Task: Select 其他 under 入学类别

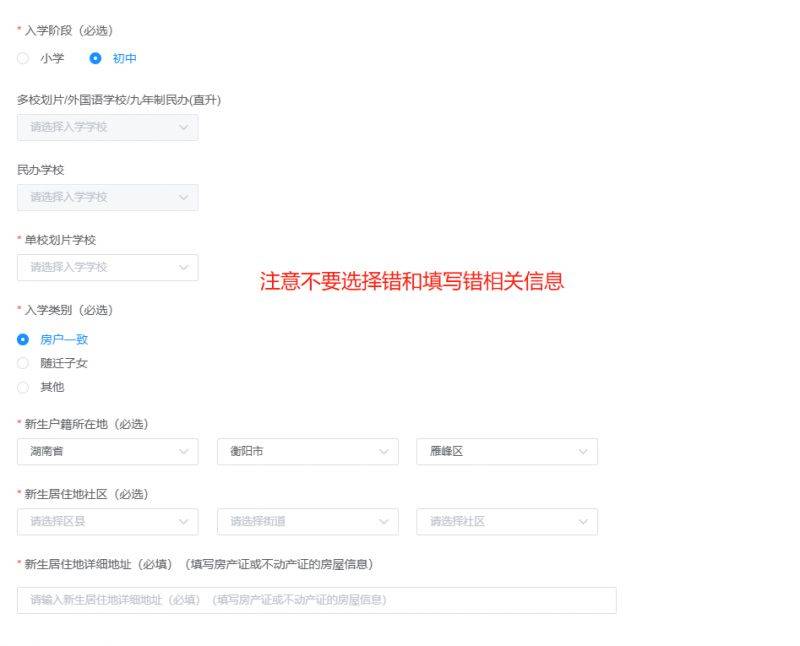Action: (23, 387)
